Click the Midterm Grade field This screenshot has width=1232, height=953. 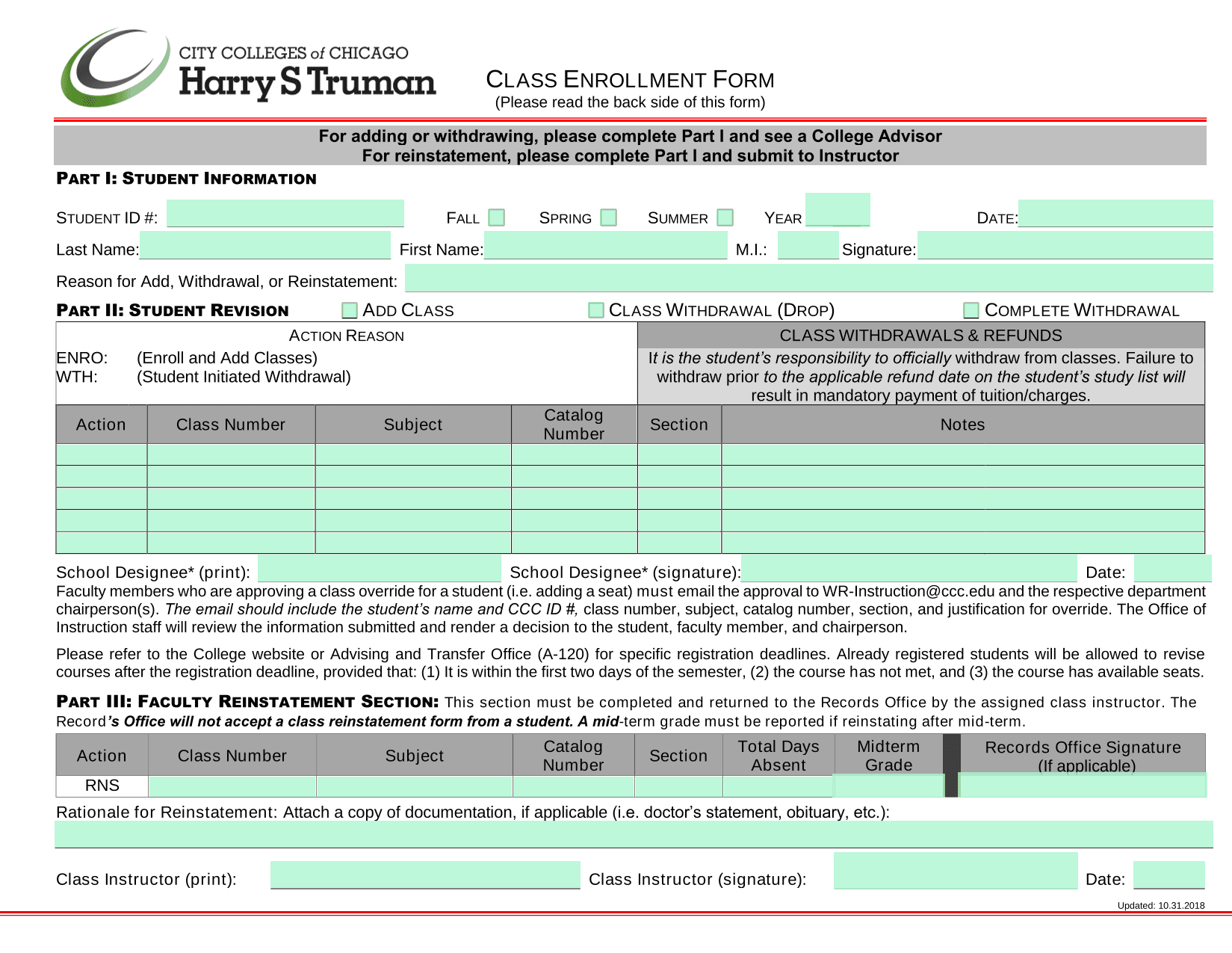tap(888, 786)
